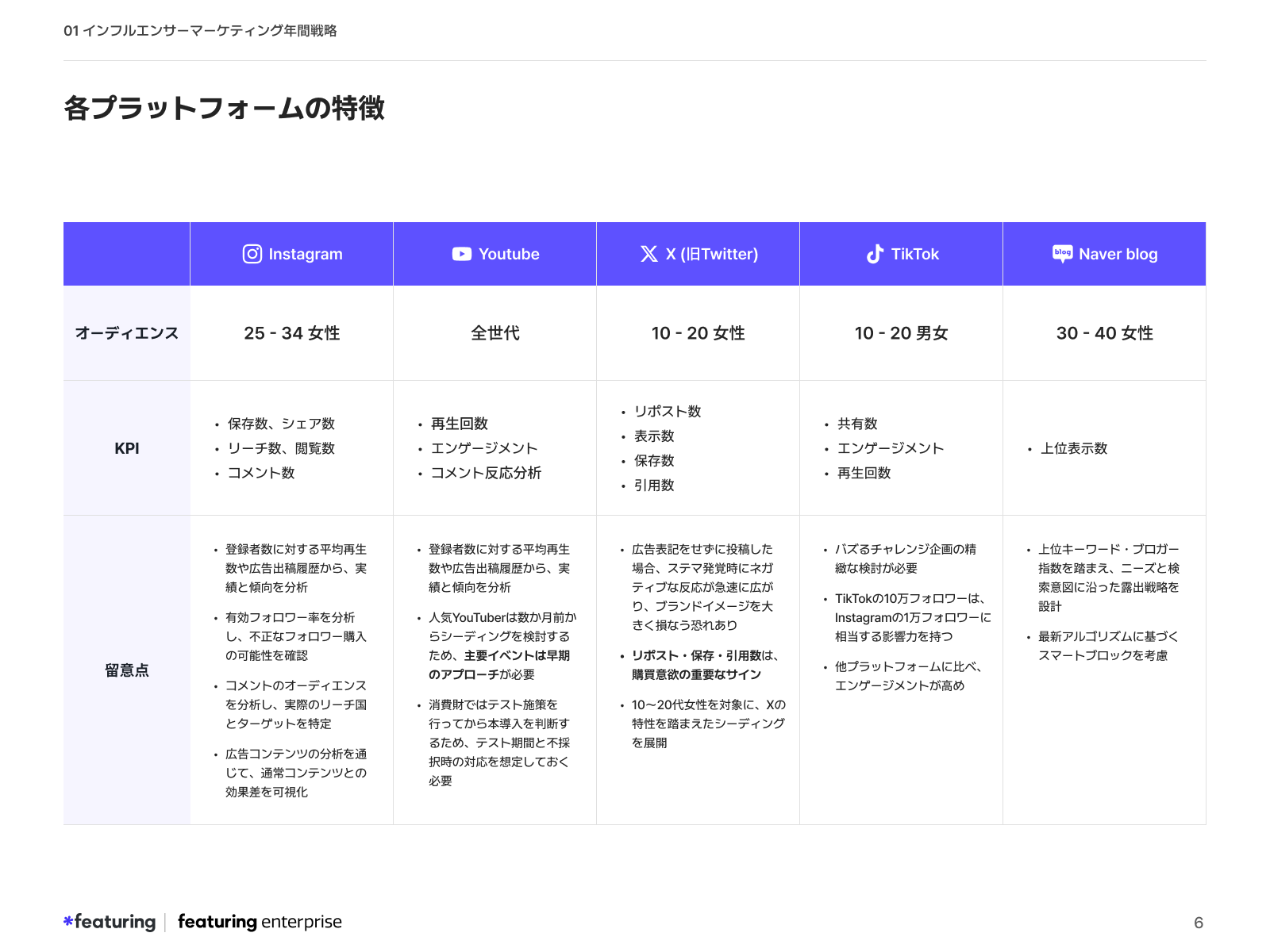The height and width of the screenshot is (952, 1270).
Task: Click the featuring asterisk logo in footer
Action: [68, 921]
